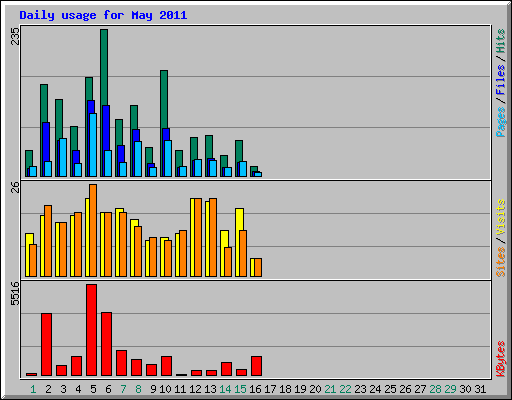This screenshot has height=400, width=512.
Task: Click day 4 on the date axis
Action: pos(78,389)
